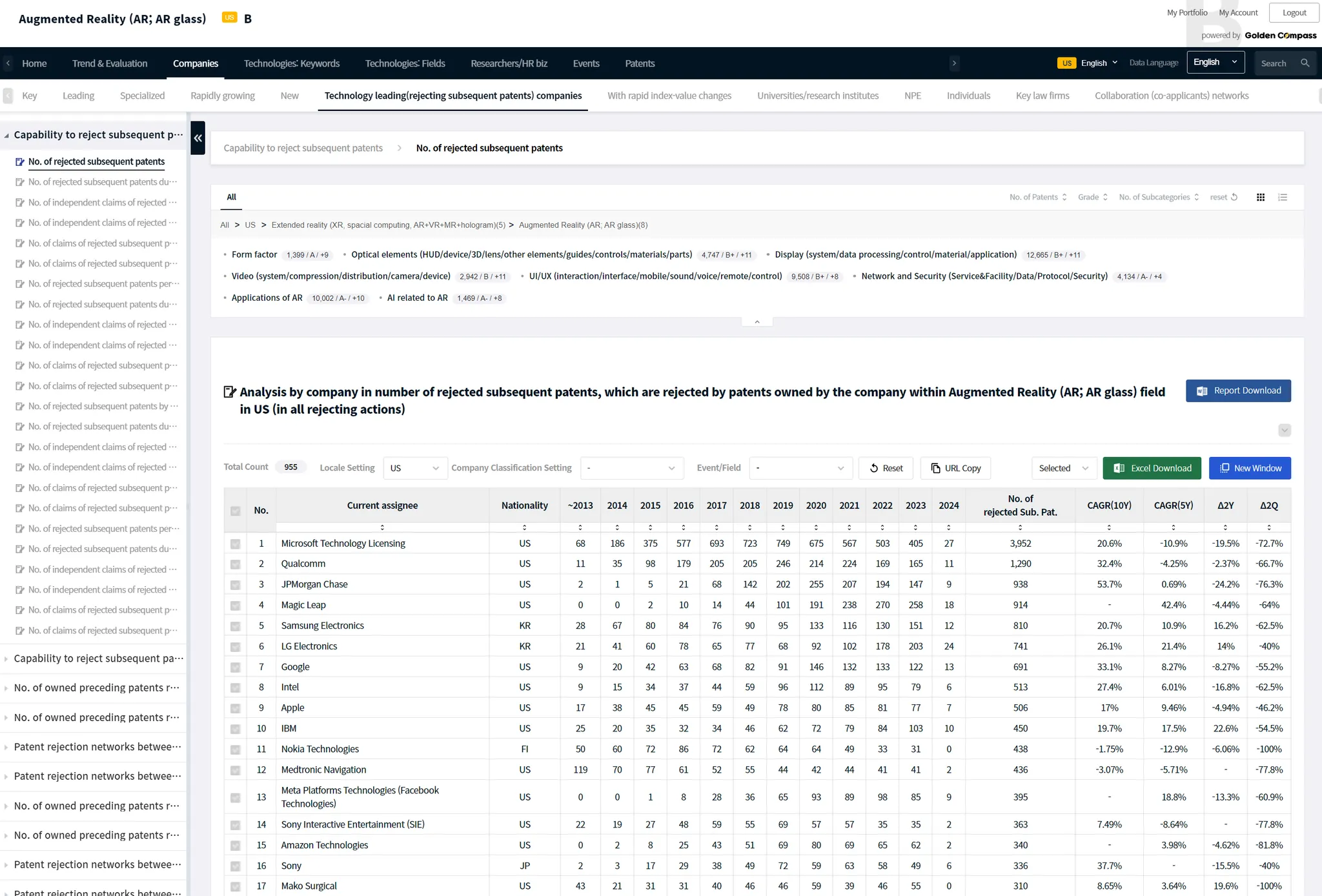Screen dimensions: 1322x896
Task: Collapse category panel with up chevron
Action: tap(757, 321)
